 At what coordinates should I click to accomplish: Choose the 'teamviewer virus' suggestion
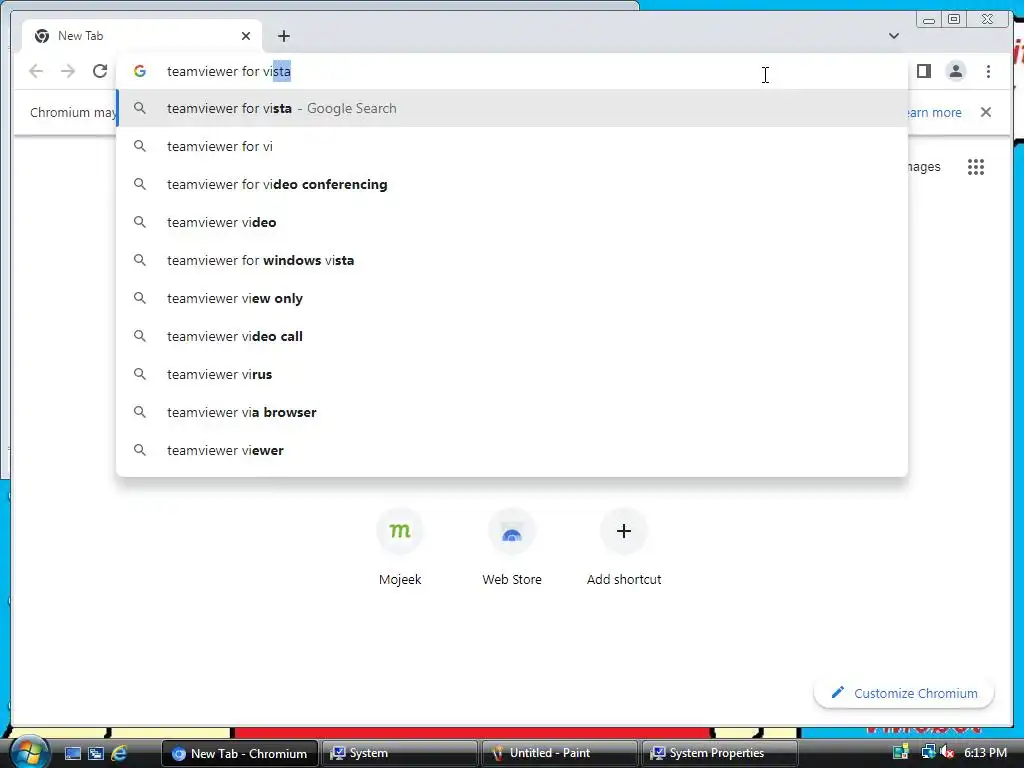512,374
